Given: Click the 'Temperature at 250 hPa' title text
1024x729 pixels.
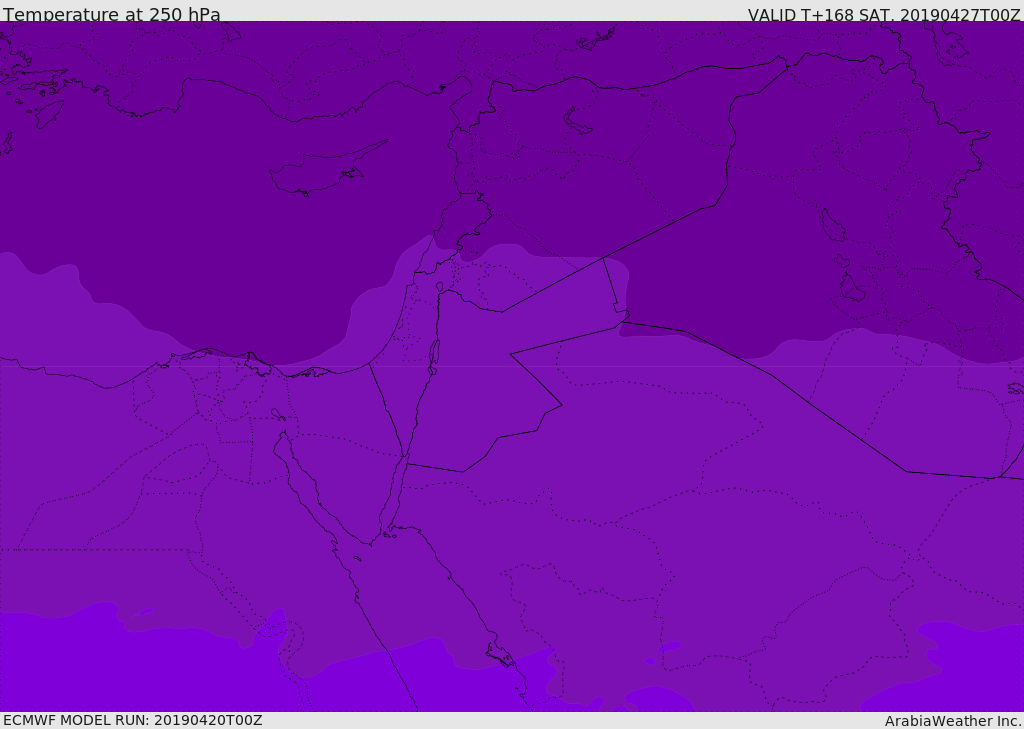Looking at the screenshot, I should (x=112, y=14).
